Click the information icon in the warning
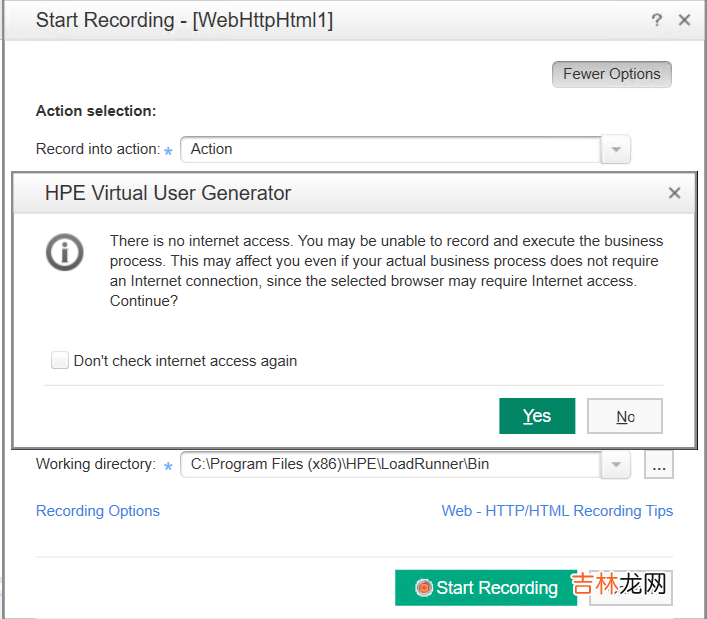The image size is (707, 619). tap(65, 252)
